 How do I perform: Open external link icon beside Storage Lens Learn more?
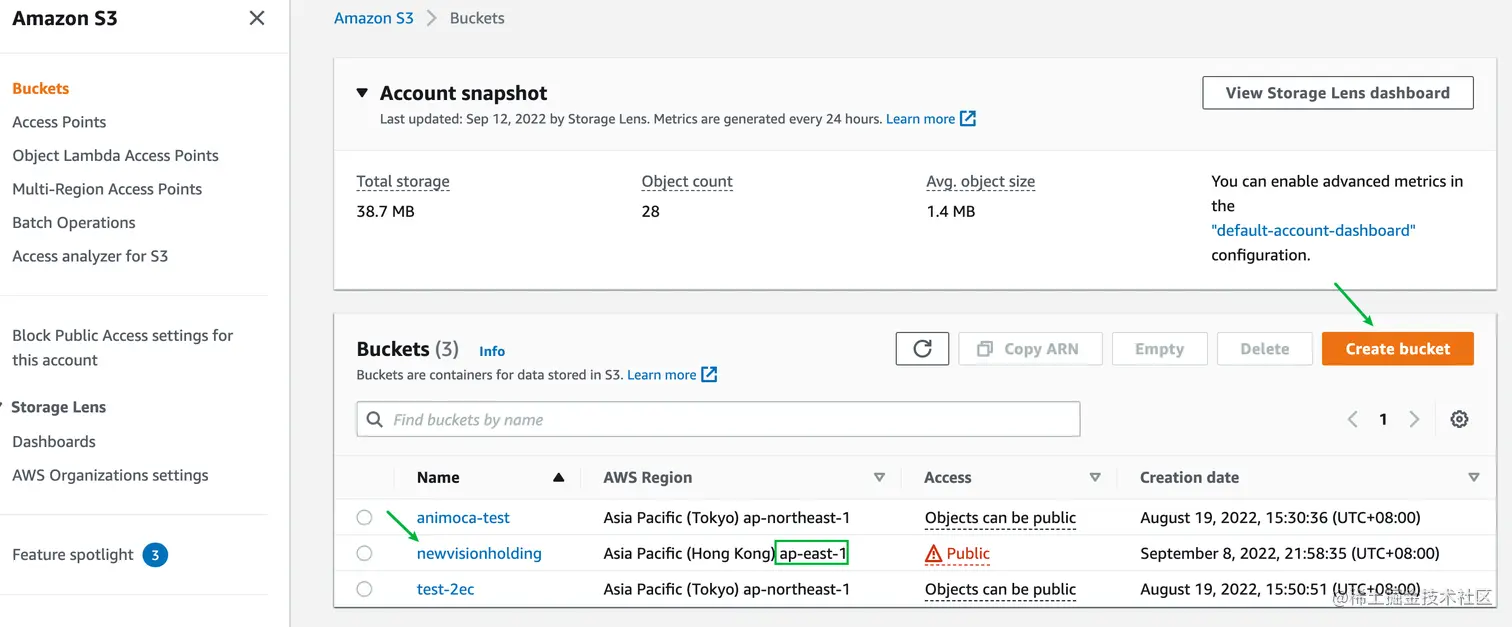coord(968,119)
